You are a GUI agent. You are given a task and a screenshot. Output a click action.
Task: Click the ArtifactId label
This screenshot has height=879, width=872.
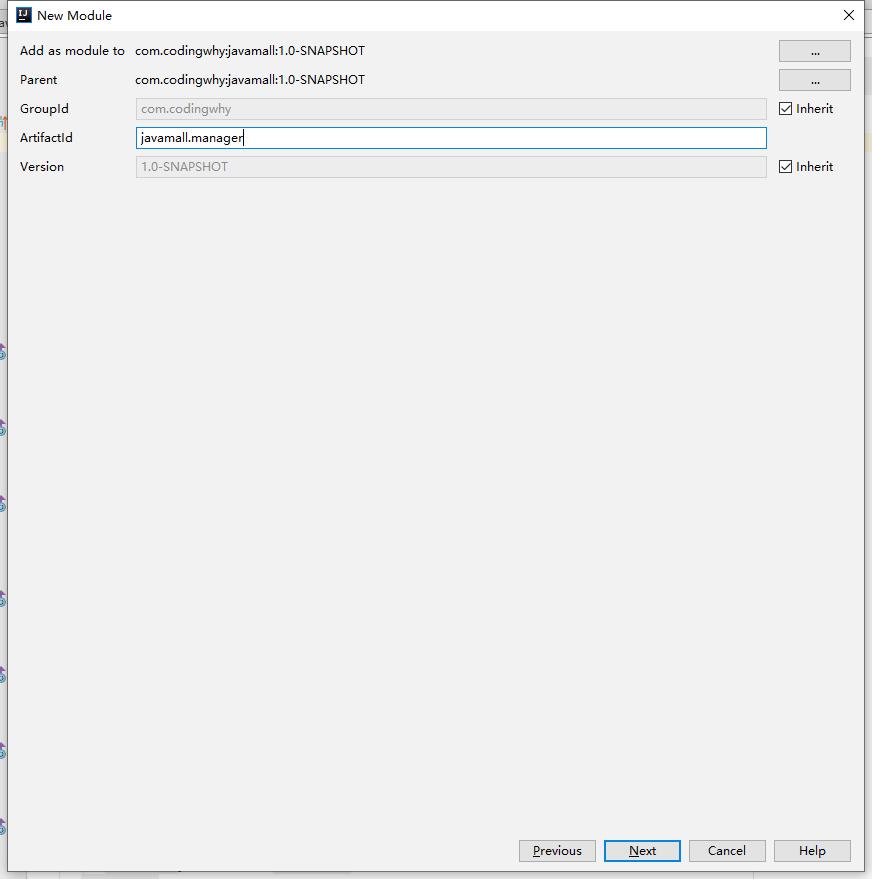(46, 138)
